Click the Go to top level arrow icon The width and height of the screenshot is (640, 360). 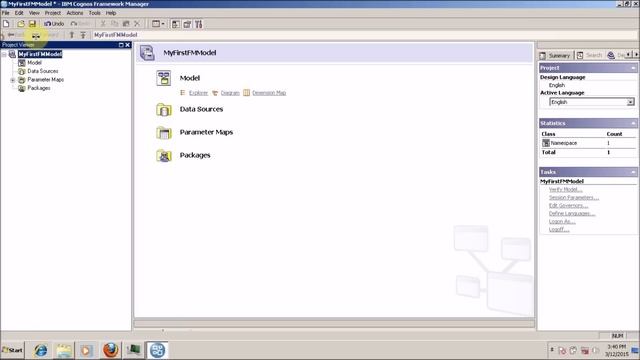click(83, 35)
